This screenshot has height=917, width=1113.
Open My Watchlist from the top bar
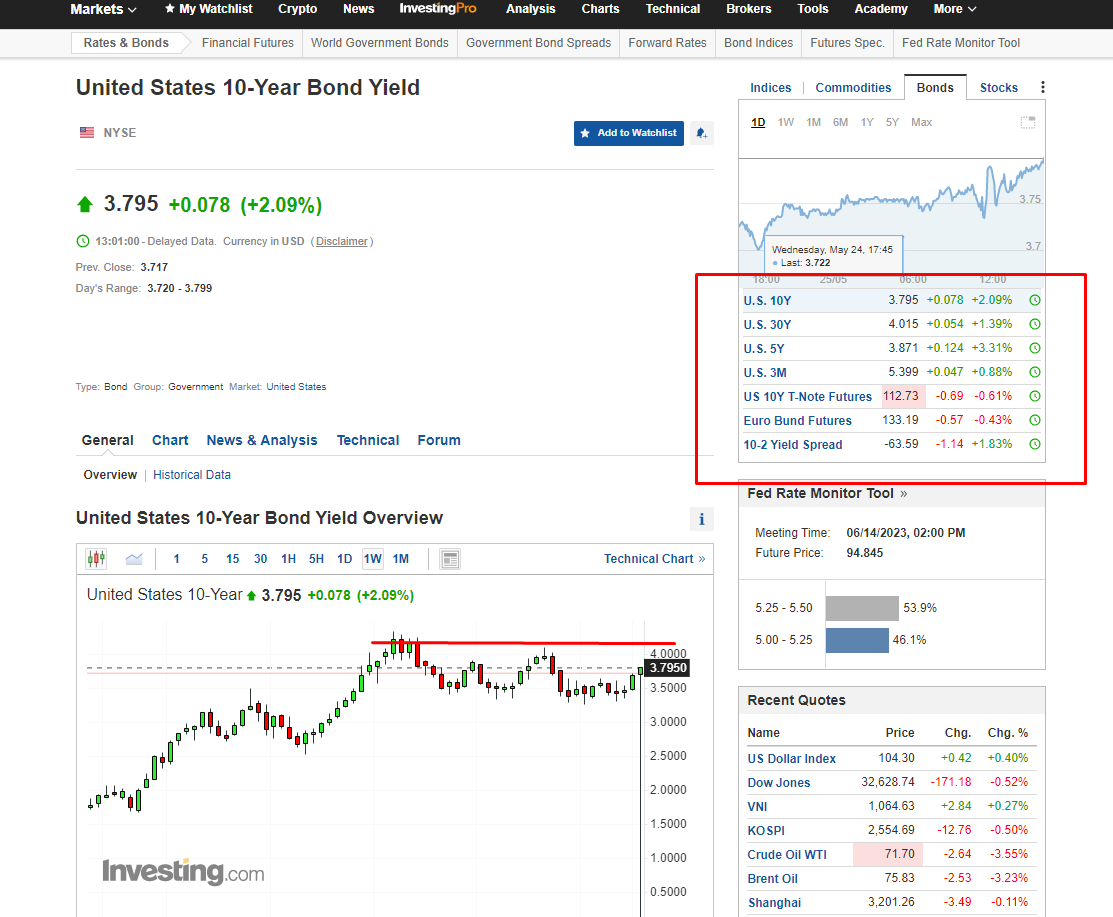pyautogui.click(x=209, y=9)
